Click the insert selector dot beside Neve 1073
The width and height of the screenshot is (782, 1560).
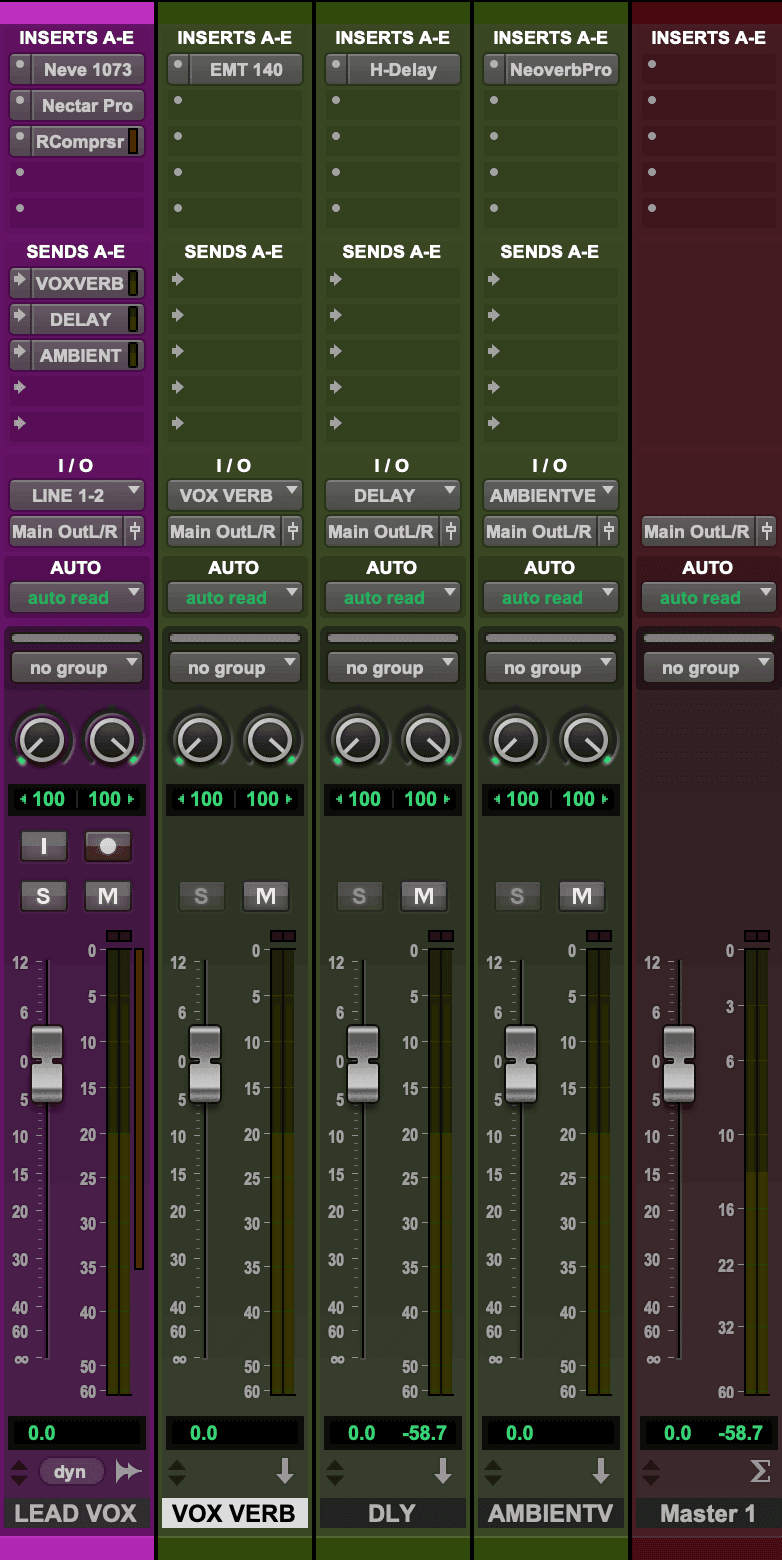(20, 70)
